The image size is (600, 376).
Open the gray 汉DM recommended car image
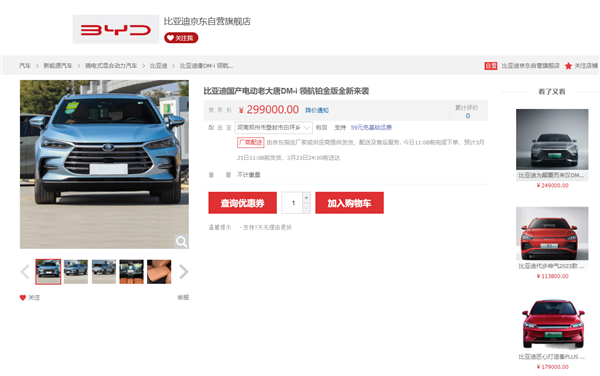click(552, 139)
